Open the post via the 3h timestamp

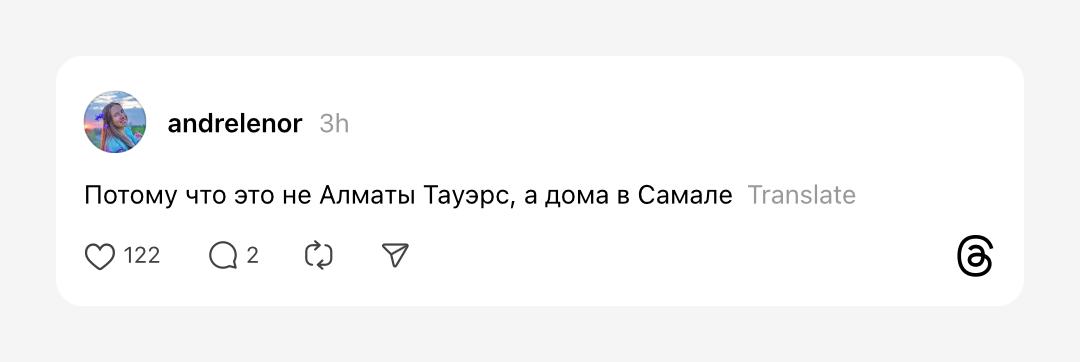coord(334,124)
